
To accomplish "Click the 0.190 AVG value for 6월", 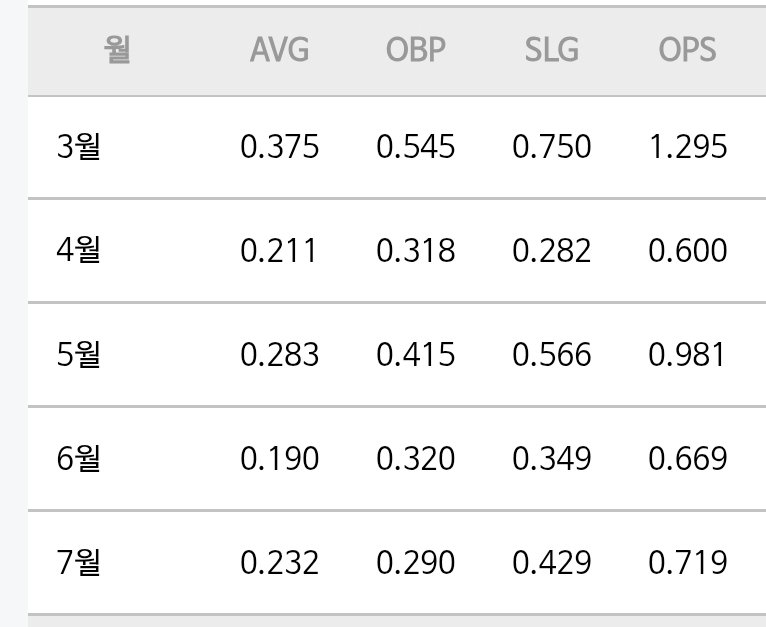I will 279,458.
